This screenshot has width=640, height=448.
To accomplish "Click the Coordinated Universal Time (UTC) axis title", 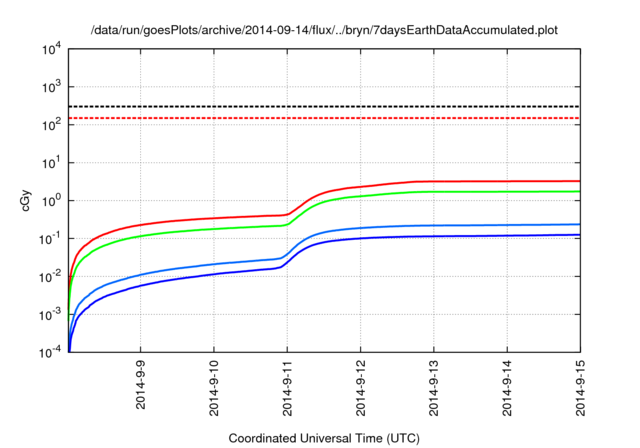I will tap(324, 439).
